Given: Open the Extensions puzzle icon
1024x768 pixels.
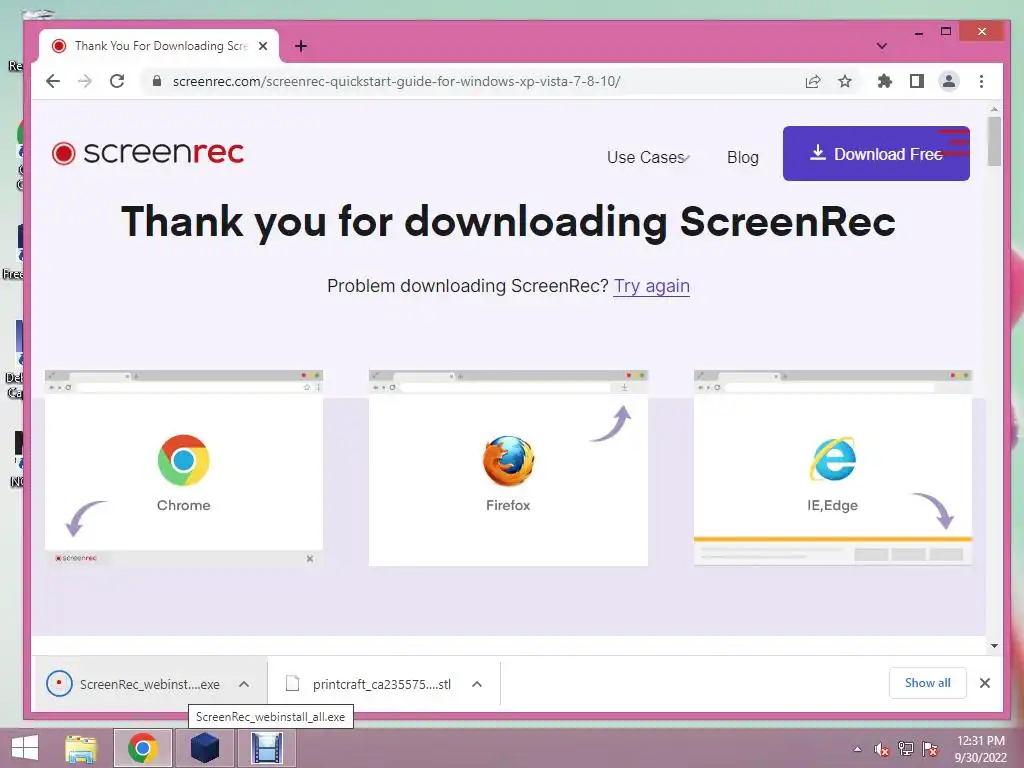Looking at the screenshot, I should tap(885, 81).
